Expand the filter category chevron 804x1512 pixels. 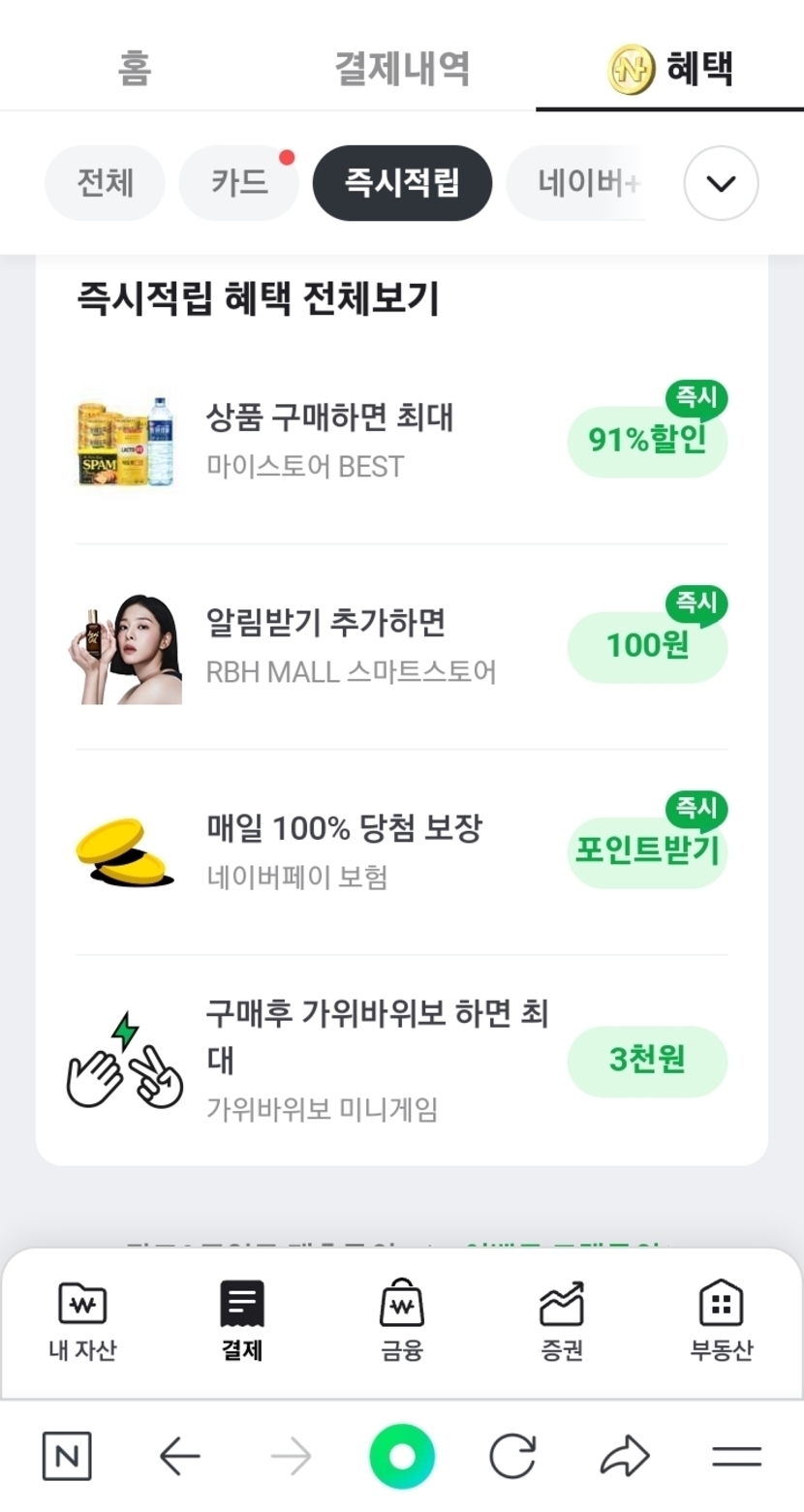click(721, 183)
